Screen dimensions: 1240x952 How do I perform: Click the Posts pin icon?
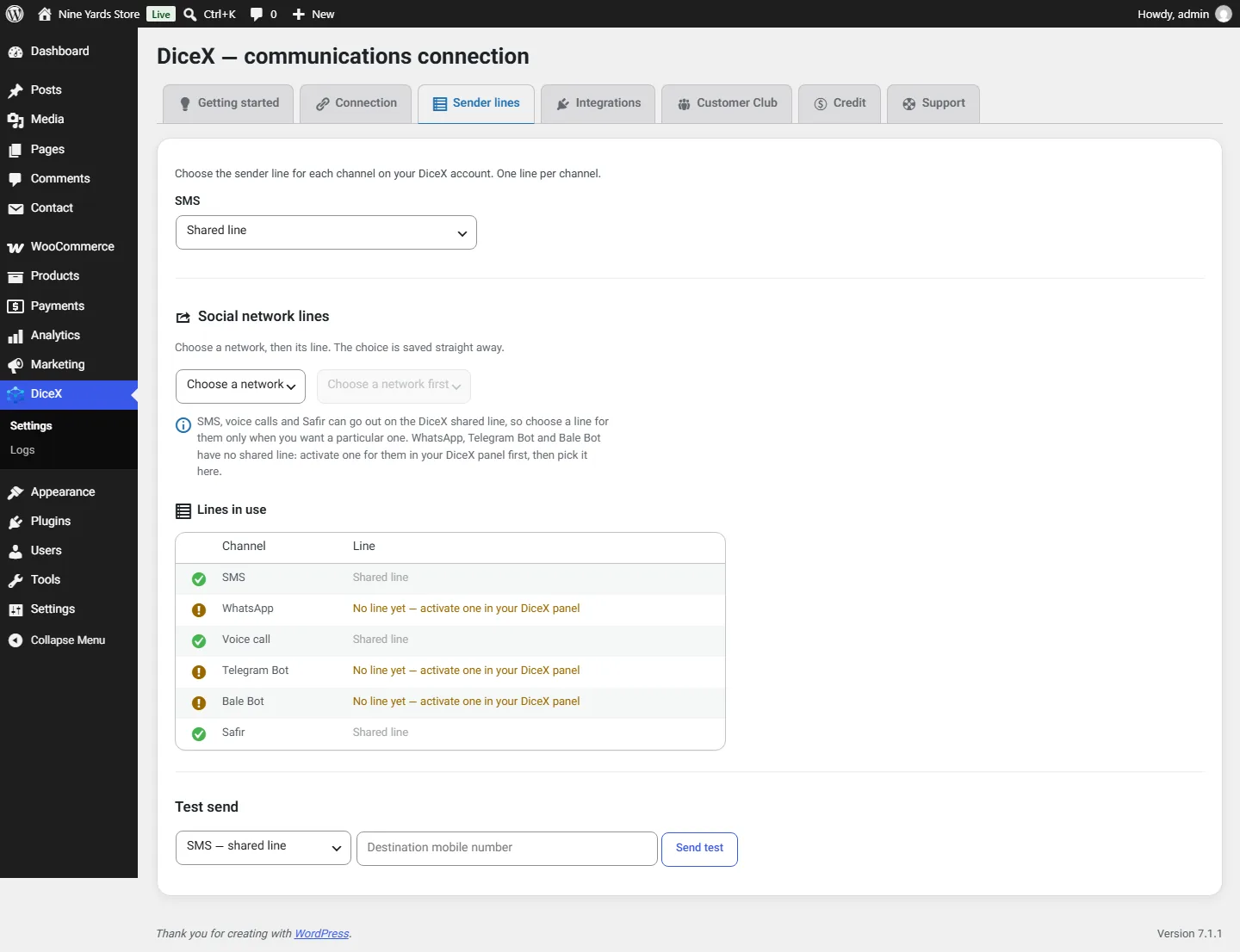15,90
